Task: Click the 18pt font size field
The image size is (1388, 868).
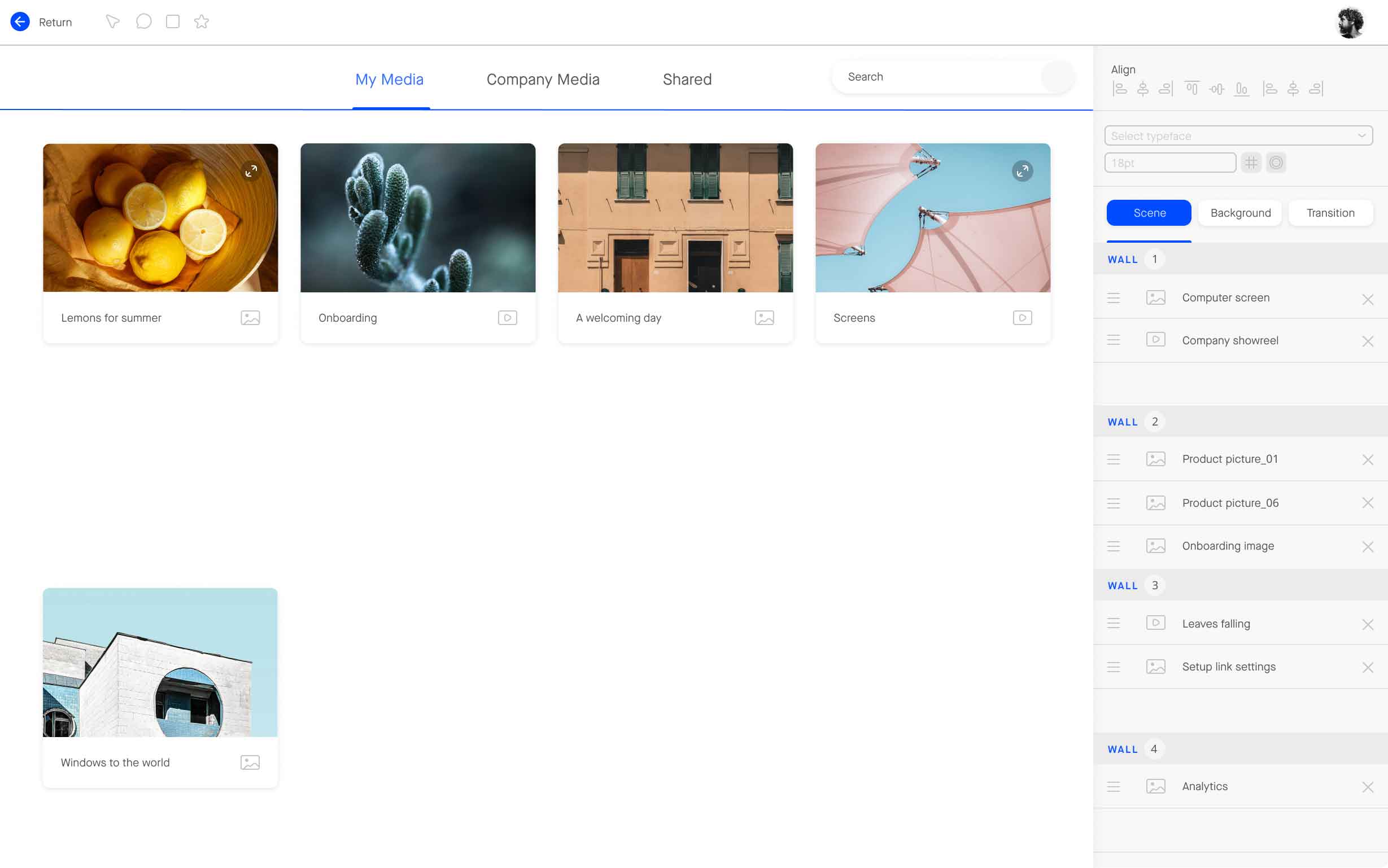Action: [1170, 163]
